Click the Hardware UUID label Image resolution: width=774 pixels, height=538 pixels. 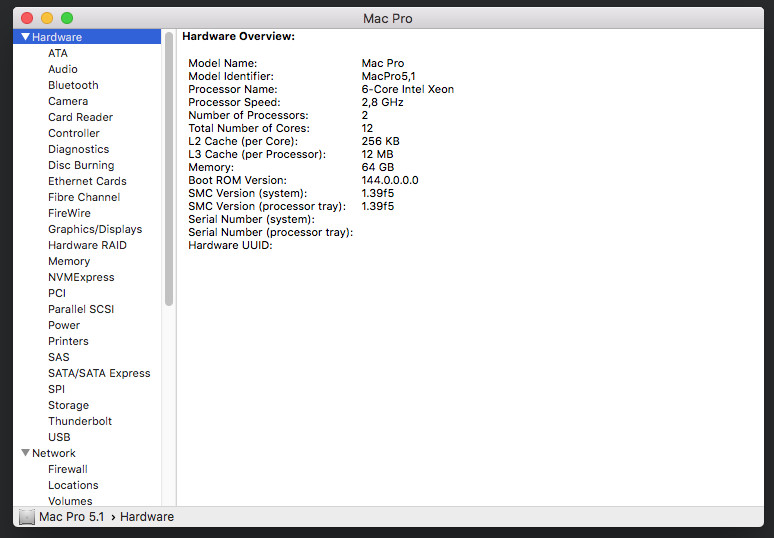coord(230,245)
